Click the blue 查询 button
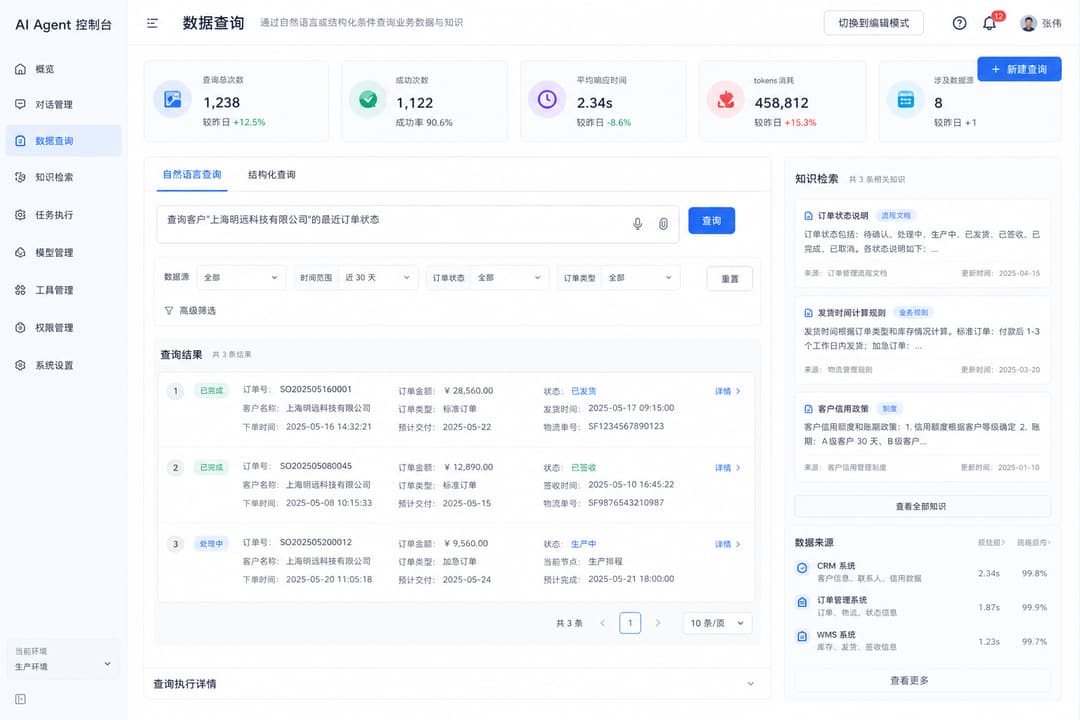This screenshot has height=720, width=1080. pyautogui.click(x=712, y=220)
